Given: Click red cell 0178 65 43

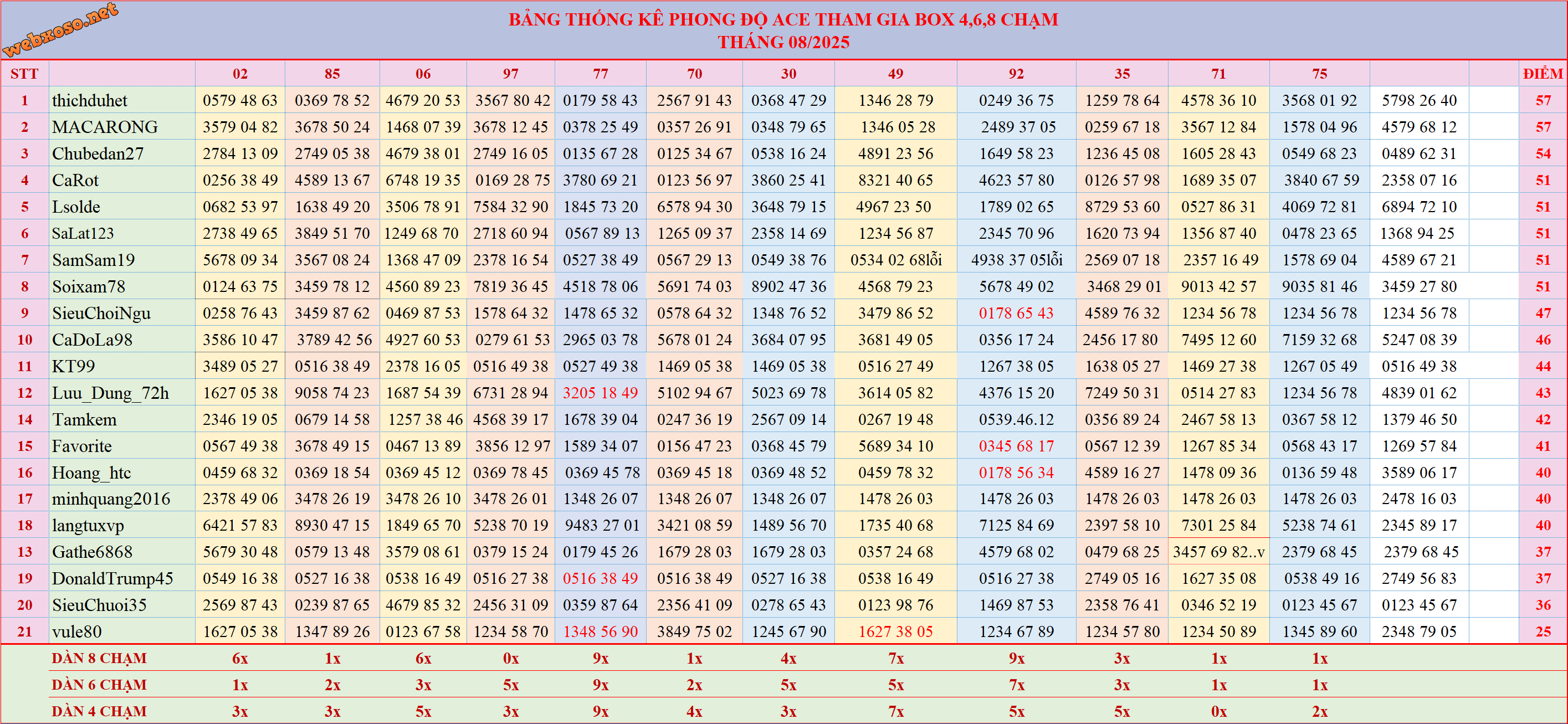Looking at the screenshot, I should [x=1016, y=313].
